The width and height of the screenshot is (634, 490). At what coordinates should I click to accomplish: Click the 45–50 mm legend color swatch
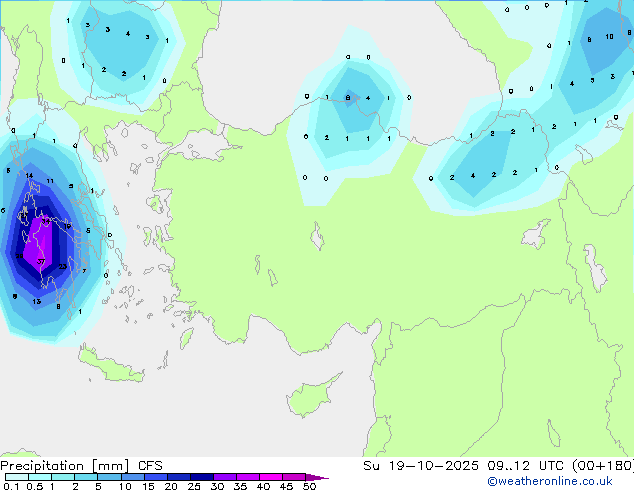(294, 477)
